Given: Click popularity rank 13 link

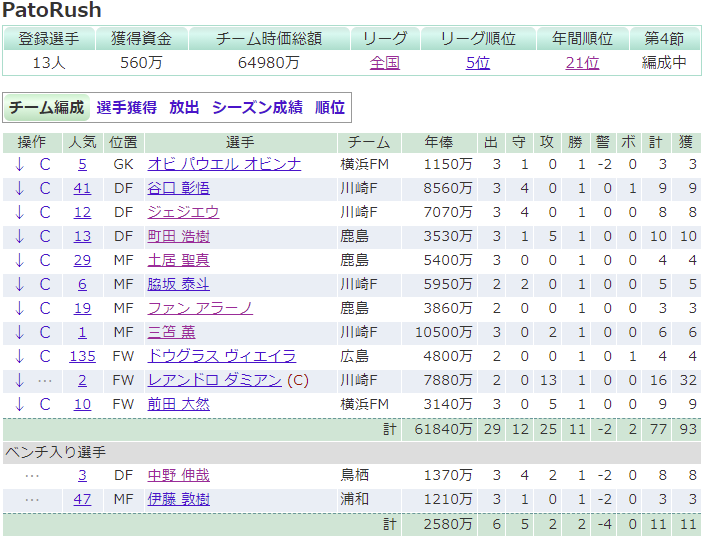Looking at the screenshot, I should point(82,236).
